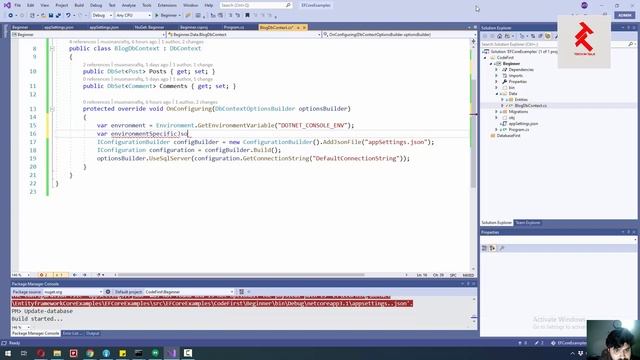Open the Beginner.Data.BlogDbContext type dropdown
640x360 pixels.
click(244, 35)
